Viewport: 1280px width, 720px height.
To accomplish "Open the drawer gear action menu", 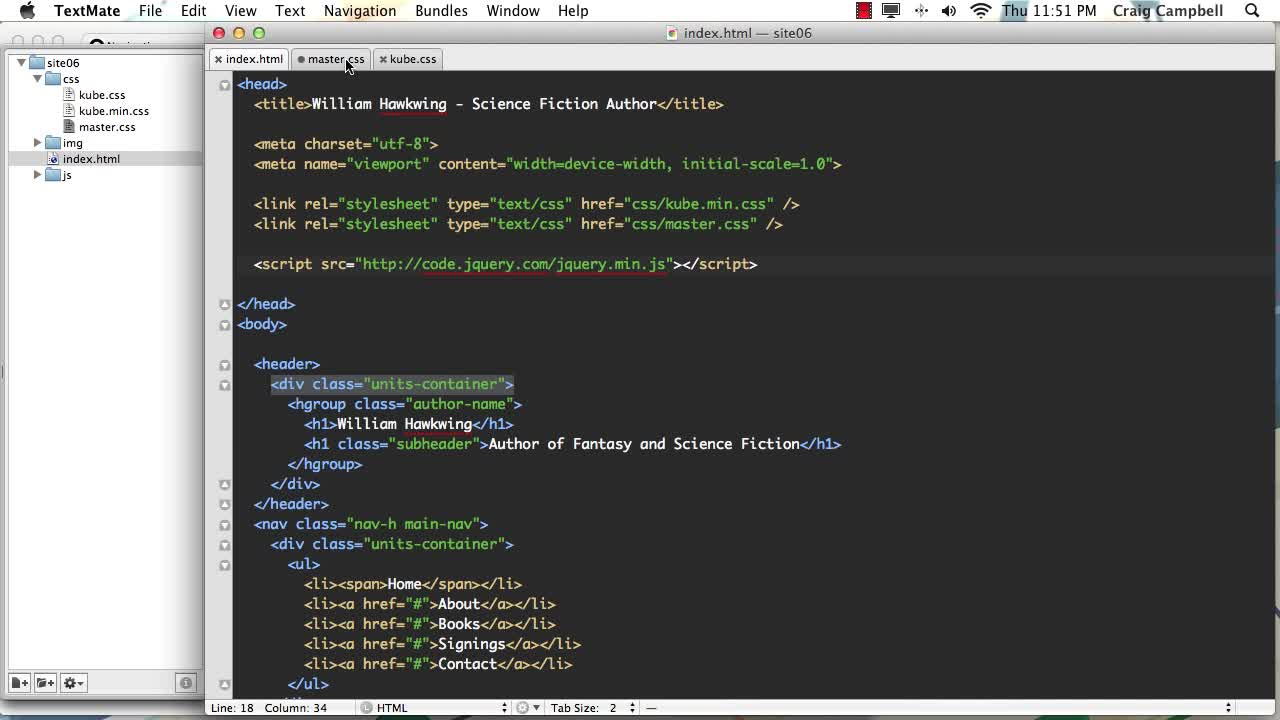I will [73, 683].
